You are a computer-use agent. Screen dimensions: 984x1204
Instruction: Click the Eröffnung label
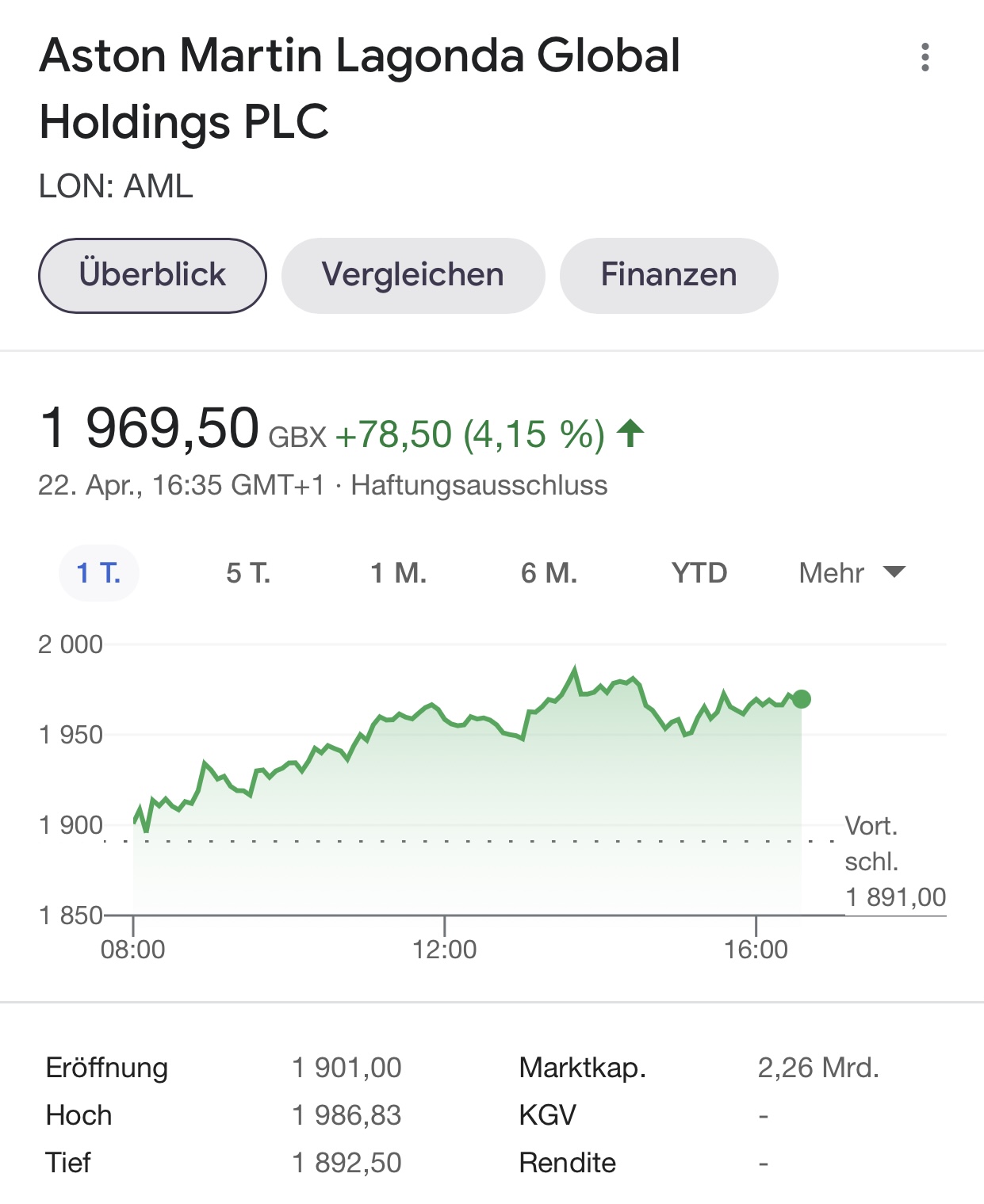(107, 1068)
